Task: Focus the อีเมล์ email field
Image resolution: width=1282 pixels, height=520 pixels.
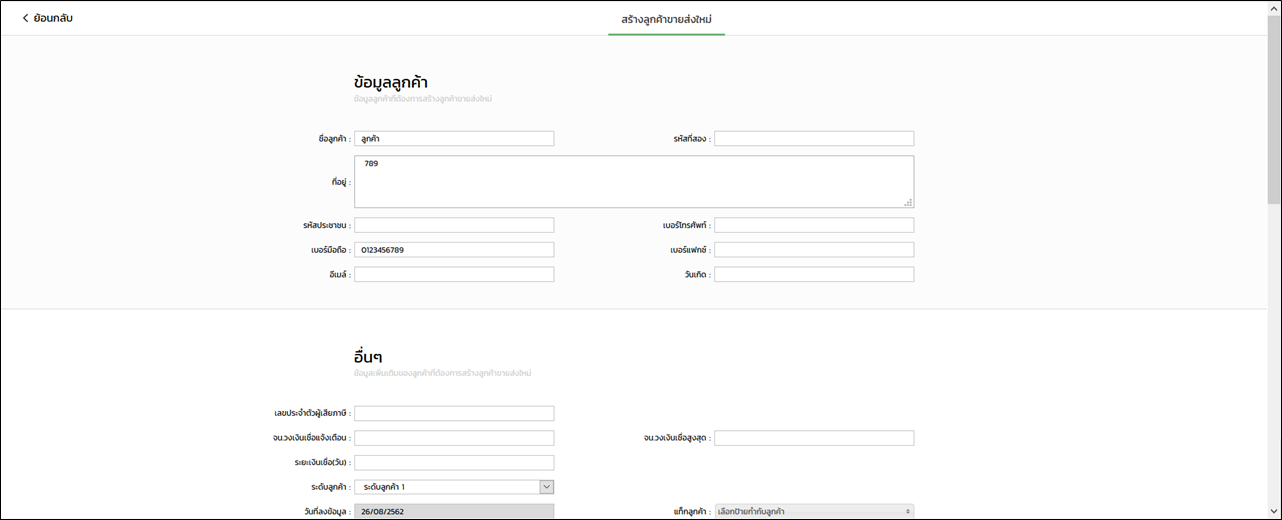Action: 454,274
